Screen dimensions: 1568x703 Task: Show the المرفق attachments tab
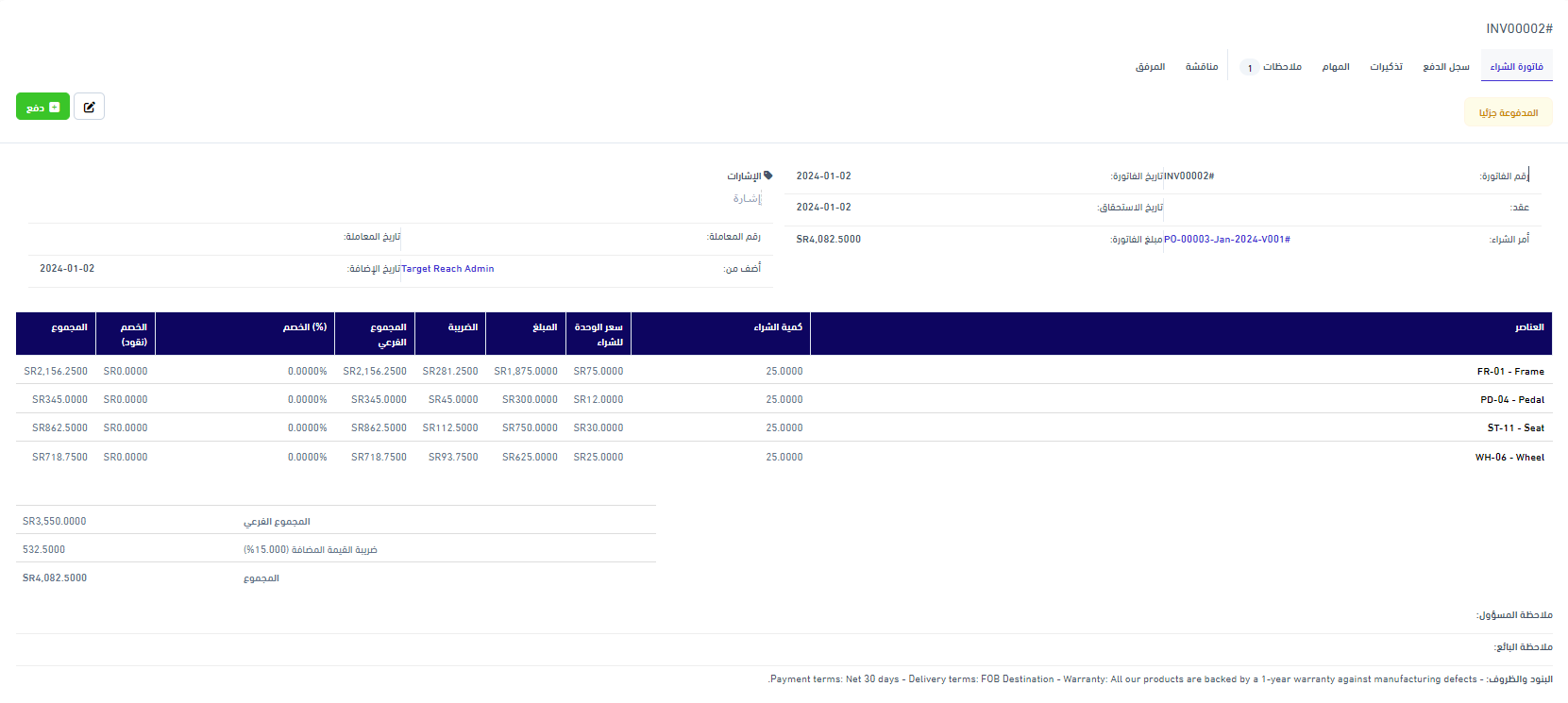click(x=1150, y=67)
